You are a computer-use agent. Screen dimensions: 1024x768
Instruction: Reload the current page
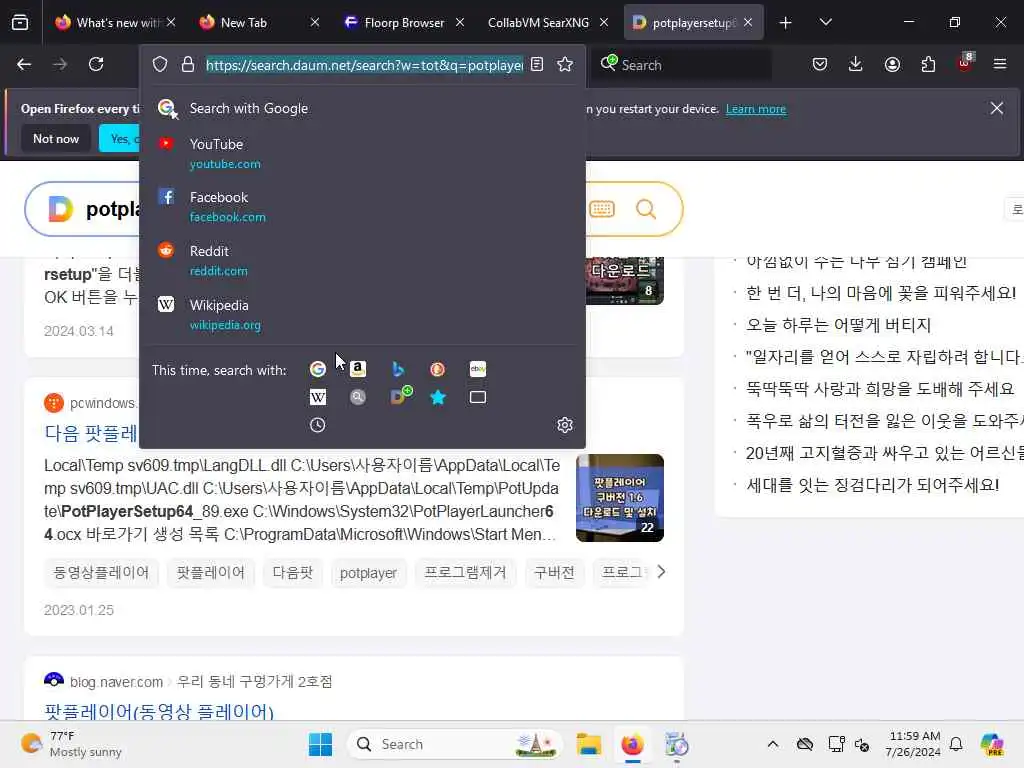coord(96,64)
